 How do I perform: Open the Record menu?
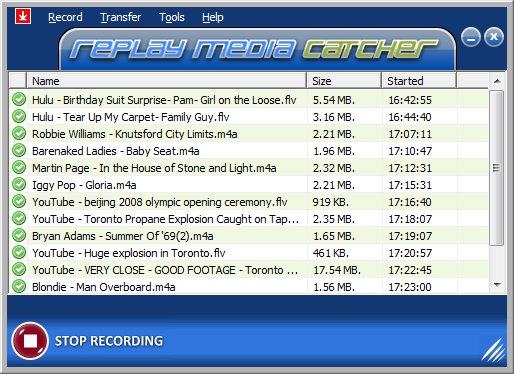point(65,17)
